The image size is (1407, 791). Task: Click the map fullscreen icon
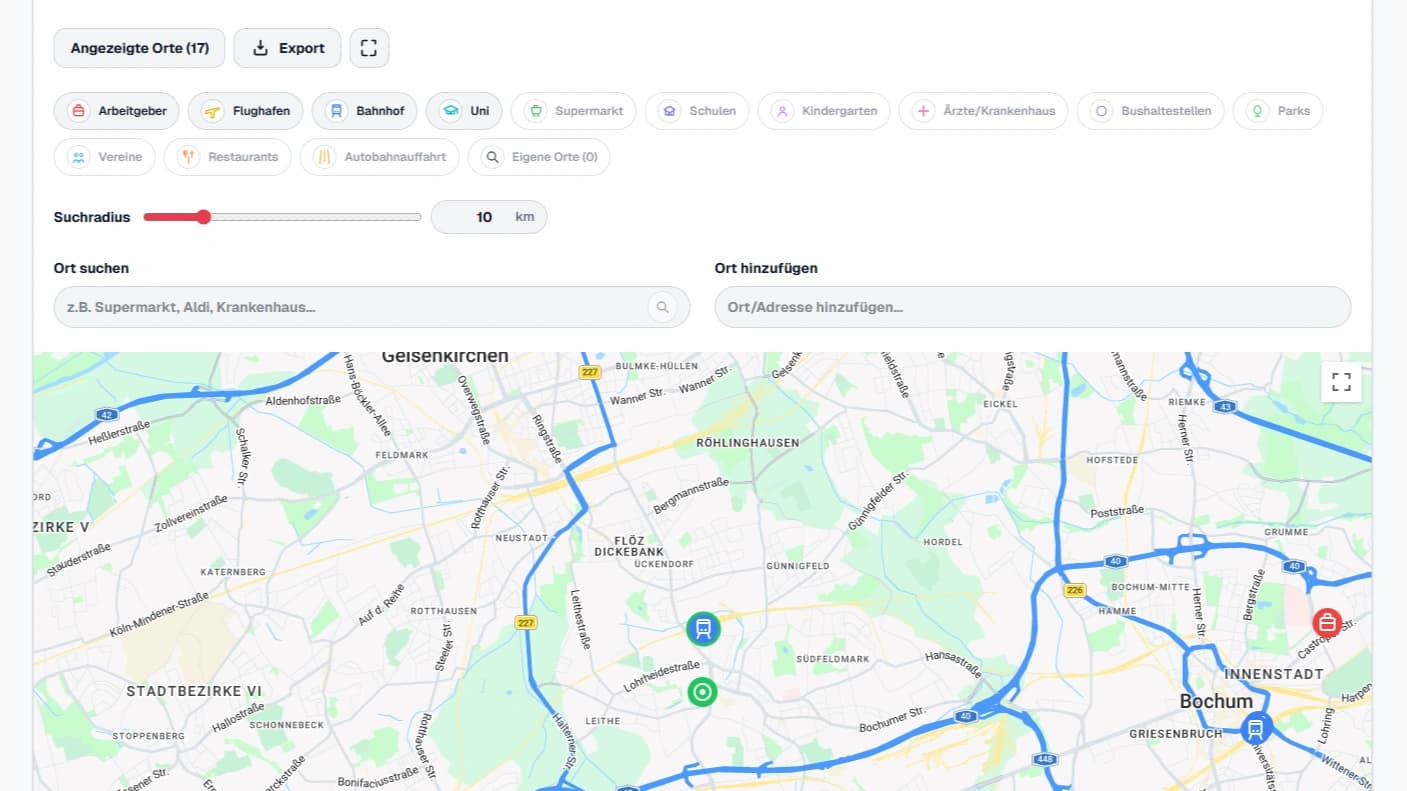(x=1341, y=382)
